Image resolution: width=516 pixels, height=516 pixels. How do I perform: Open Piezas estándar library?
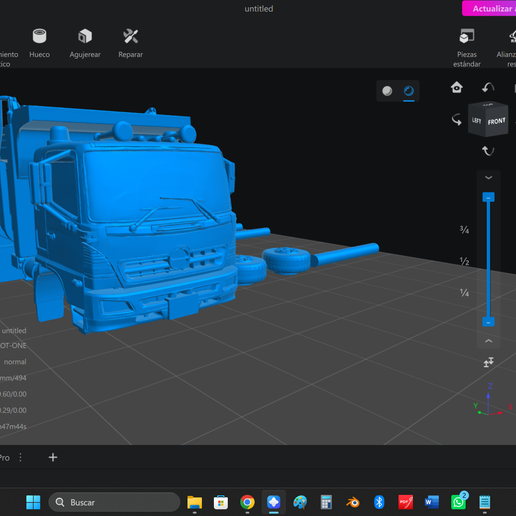point(467,47)
